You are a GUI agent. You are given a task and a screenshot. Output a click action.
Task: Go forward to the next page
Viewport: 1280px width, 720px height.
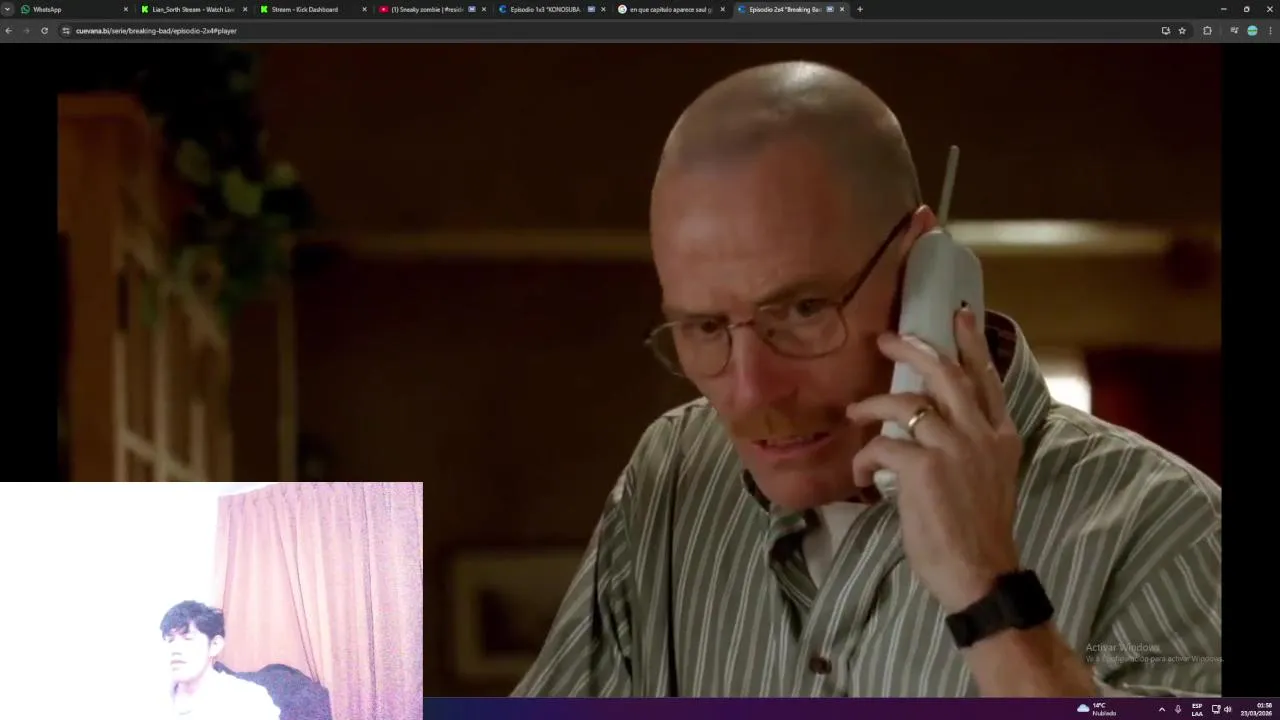click(26, 31)
